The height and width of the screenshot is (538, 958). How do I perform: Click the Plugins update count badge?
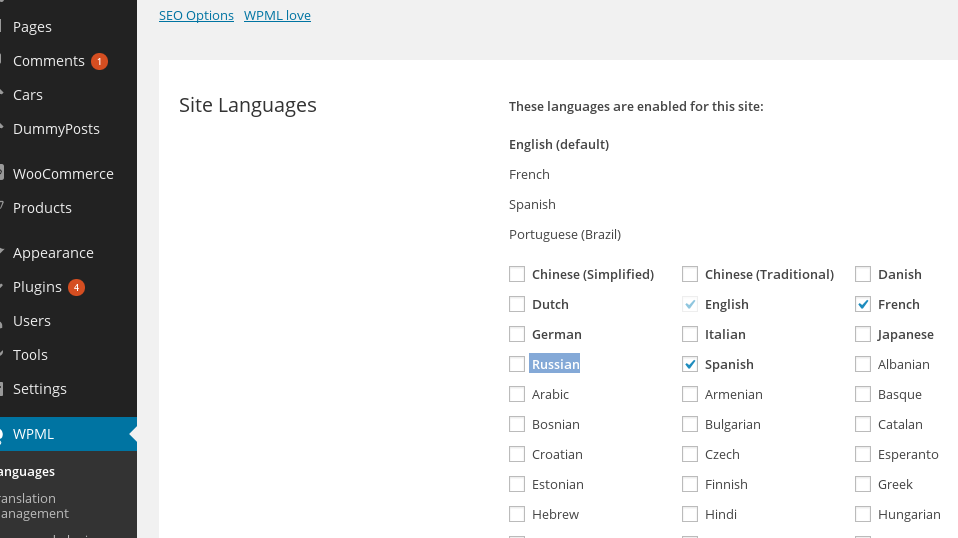coord(76,287)
